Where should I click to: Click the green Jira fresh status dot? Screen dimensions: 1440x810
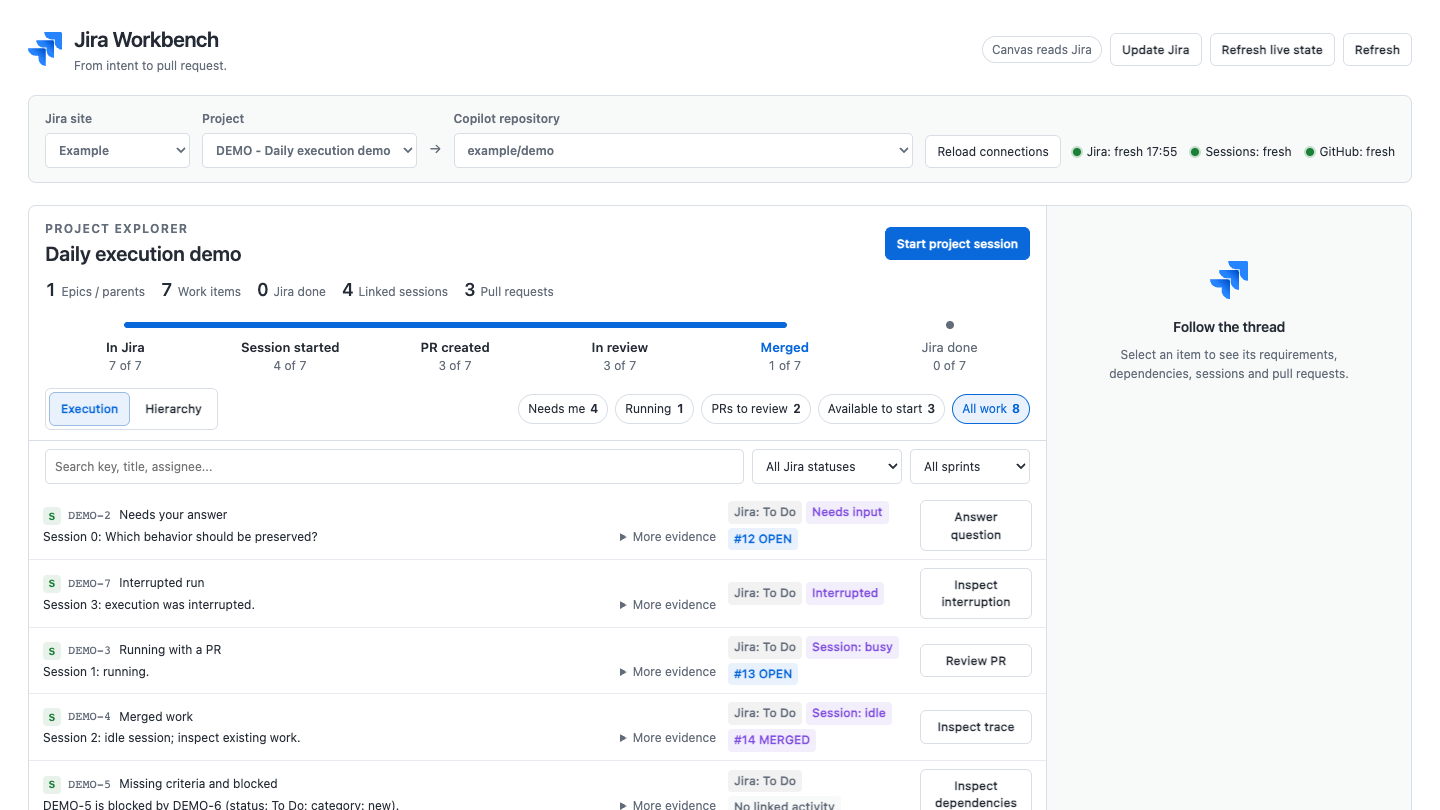point(1077,152)
